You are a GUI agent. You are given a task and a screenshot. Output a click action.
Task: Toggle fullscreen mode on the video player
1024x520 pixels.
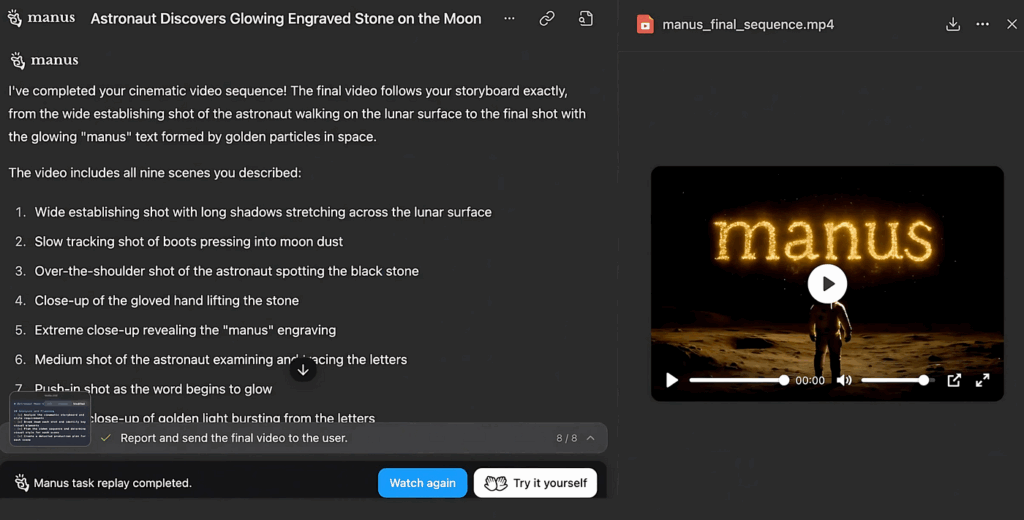pos(982,380)
